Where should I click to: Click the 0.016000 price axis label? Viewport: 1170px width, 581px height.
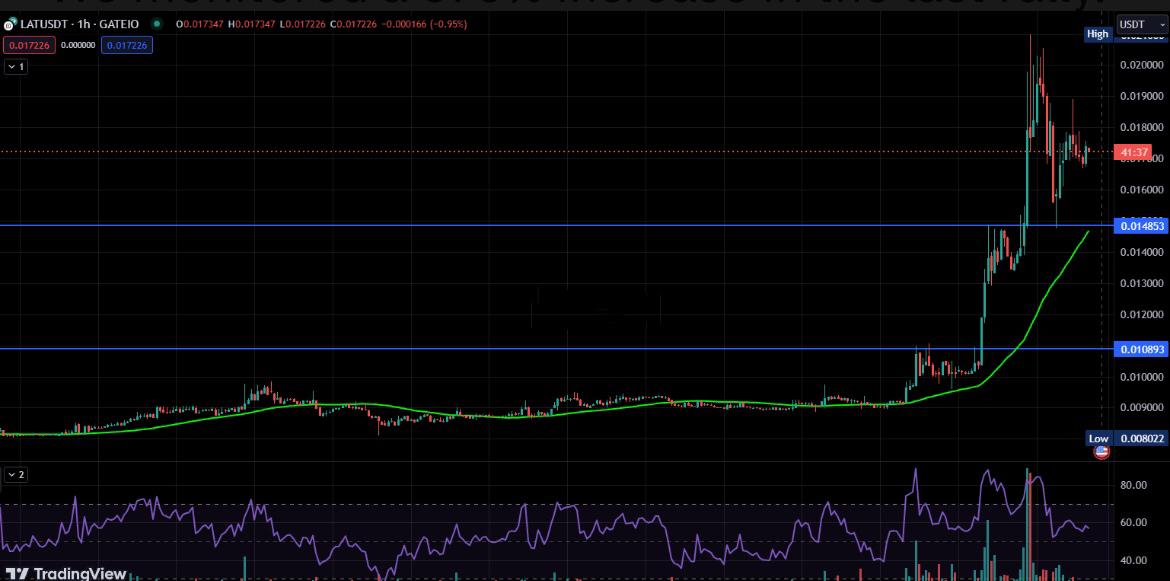tap(1141, 189)
